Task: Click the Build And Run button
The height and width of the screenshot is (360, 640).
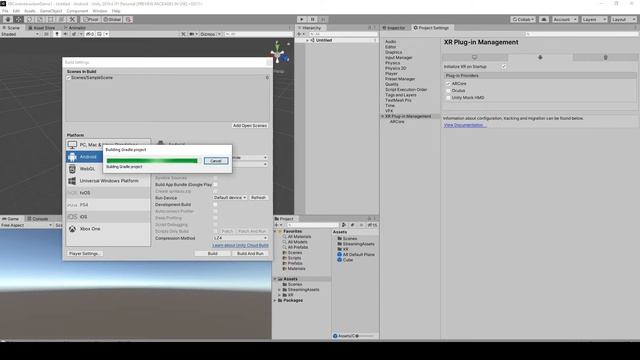Action: 250,253
